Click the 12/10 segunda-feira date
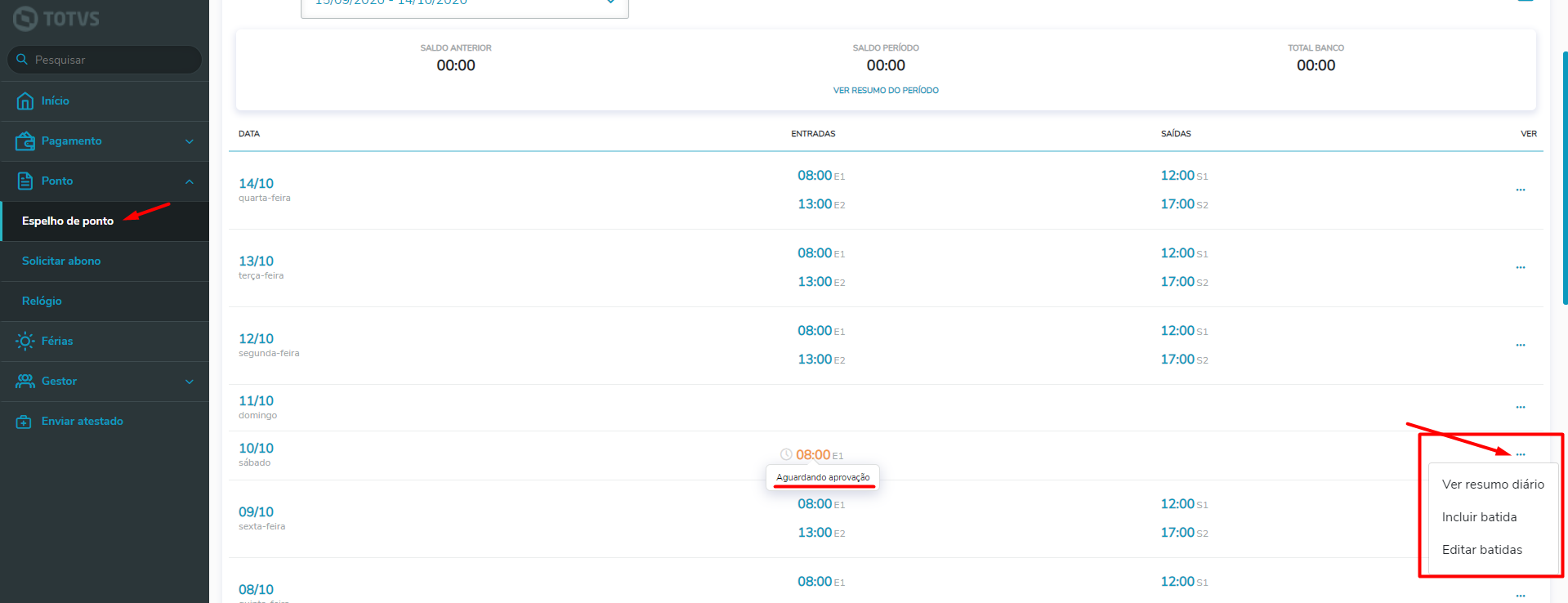The width and height of the screenshot is (1568, 603). (x=269, y=345)
